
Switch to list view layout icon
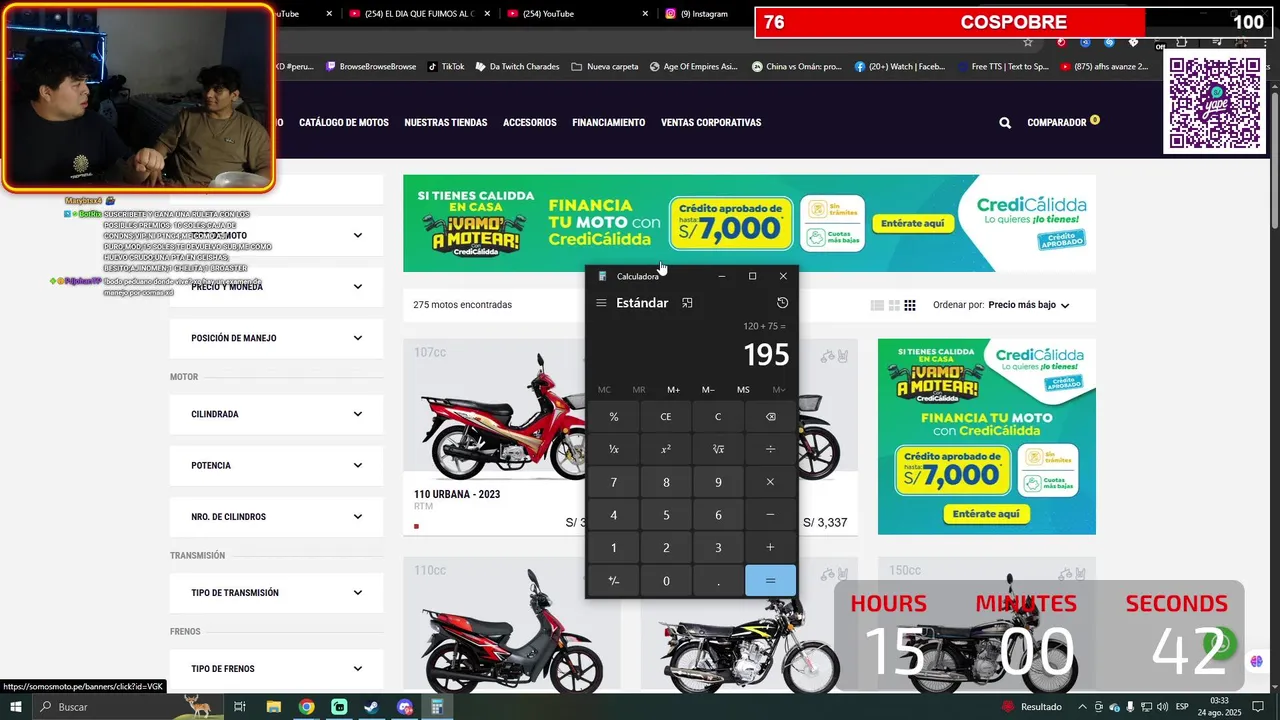(877, 305)
